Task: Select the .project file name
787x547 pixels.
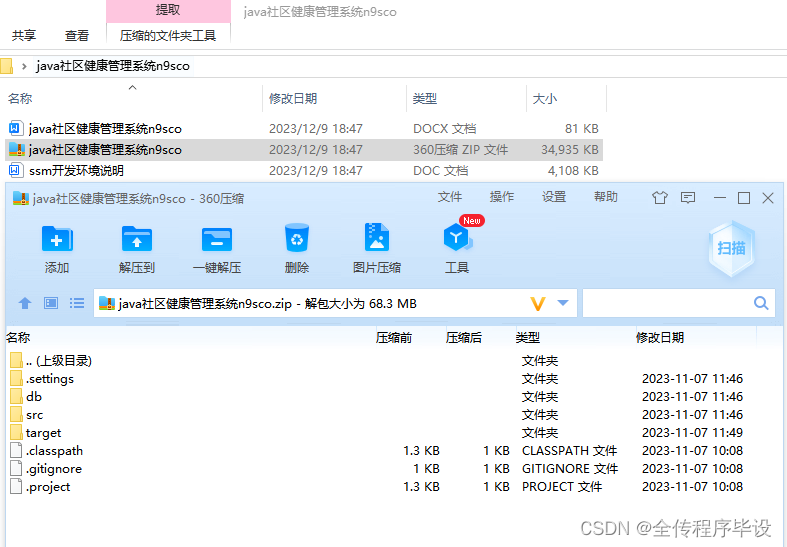Action: pyautogui.click(x=48, y=487)
